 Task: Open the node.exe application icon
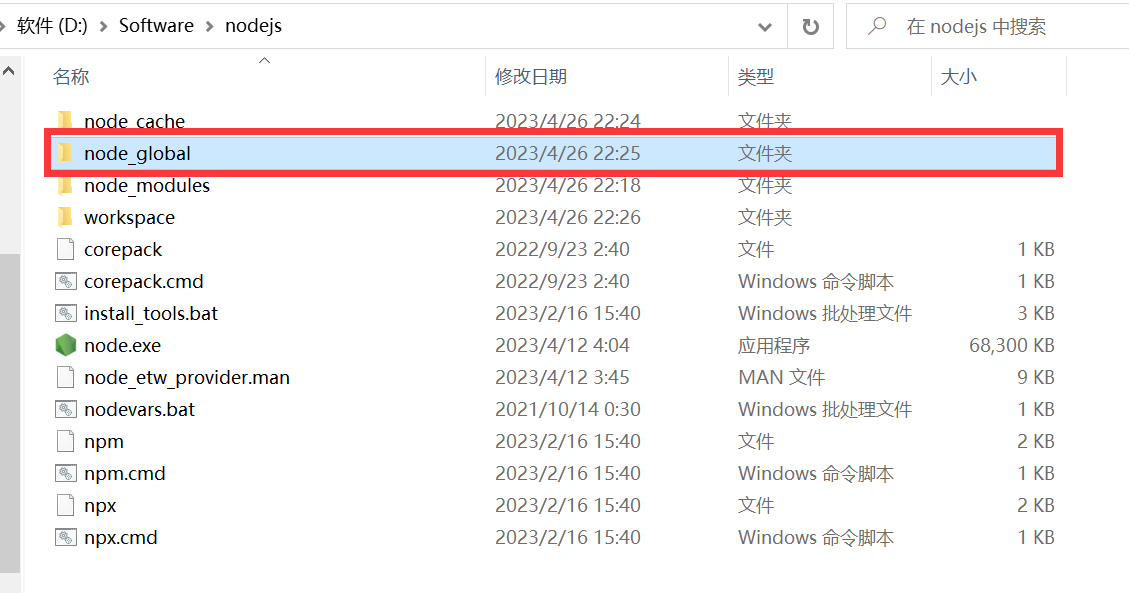pyautogui.click(x=66, y=344)
